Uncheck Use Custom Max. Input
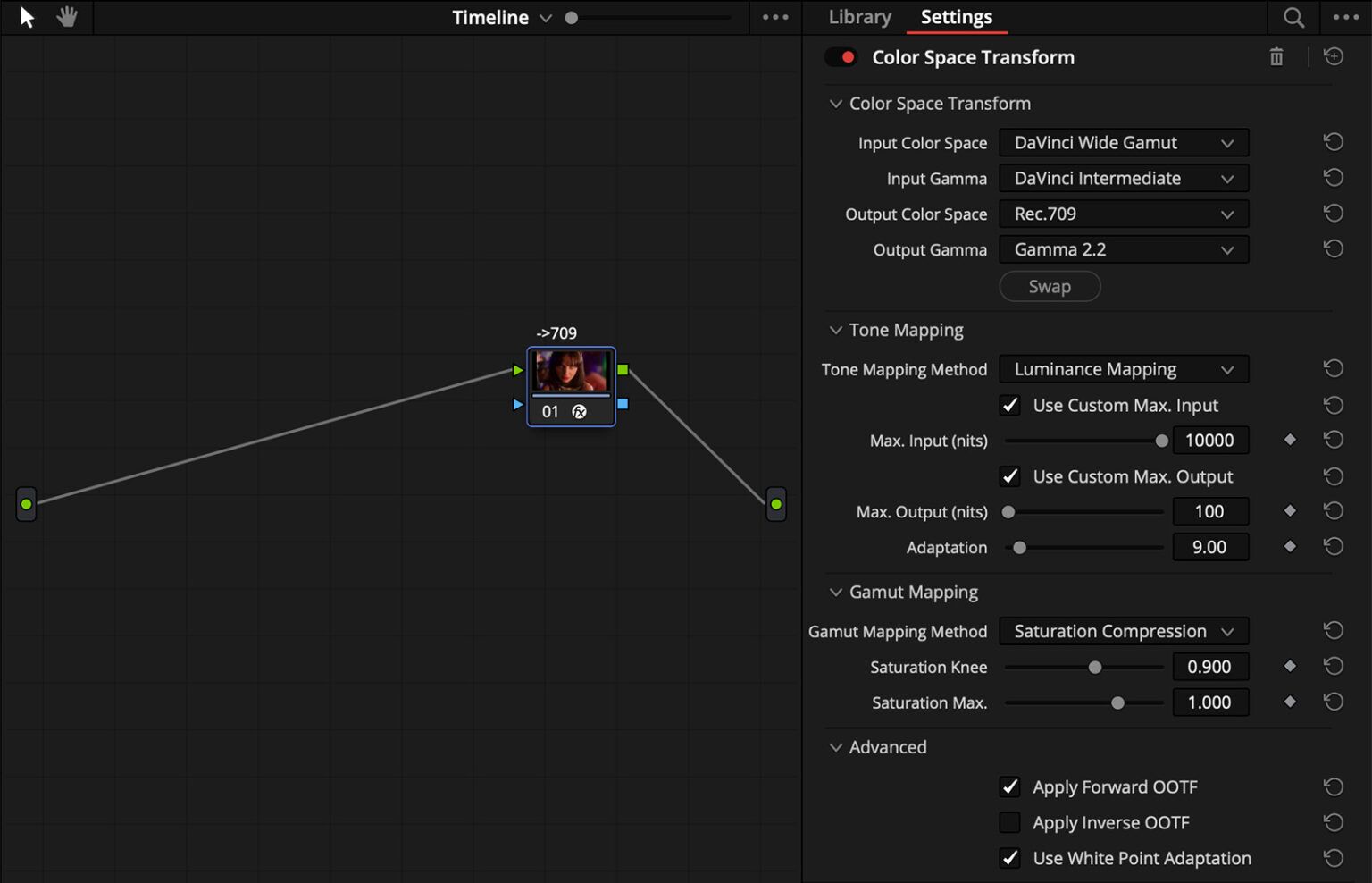Image resolution: width=1372 pixels, height=883 pixels. (x=1010, y=405)
